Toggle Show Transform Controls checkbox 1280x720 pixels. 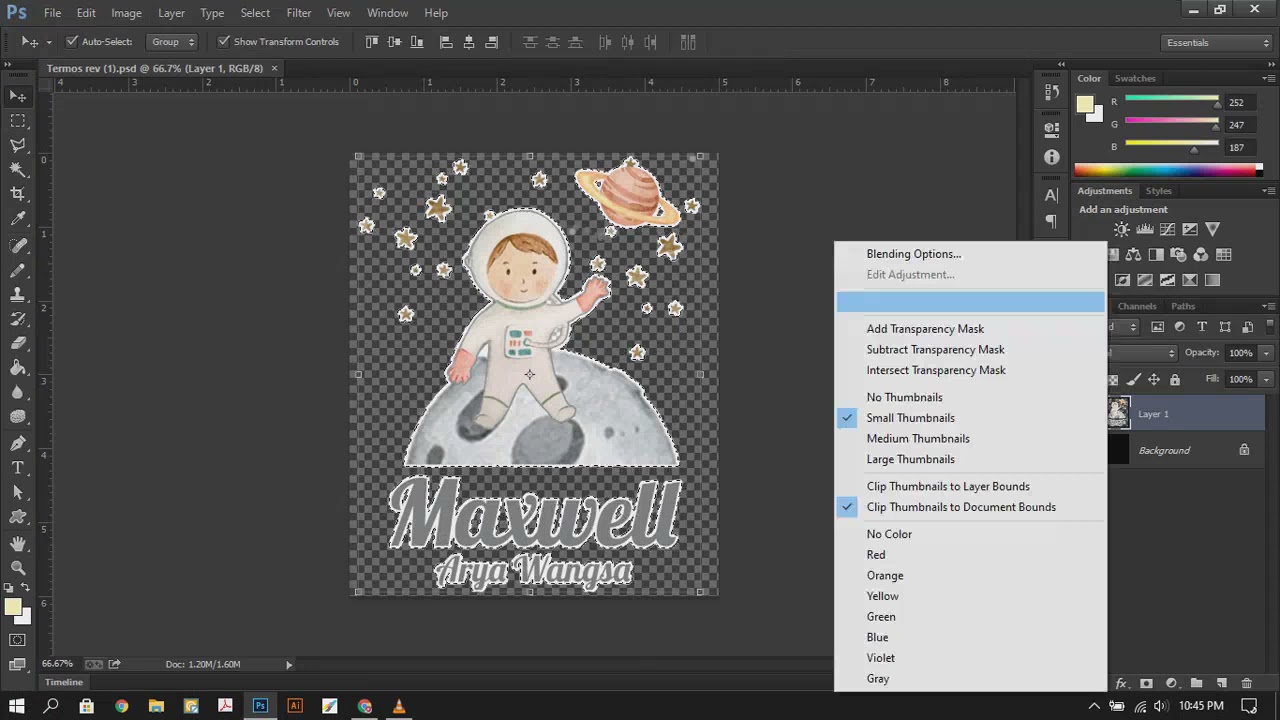(x=224, y=42)
